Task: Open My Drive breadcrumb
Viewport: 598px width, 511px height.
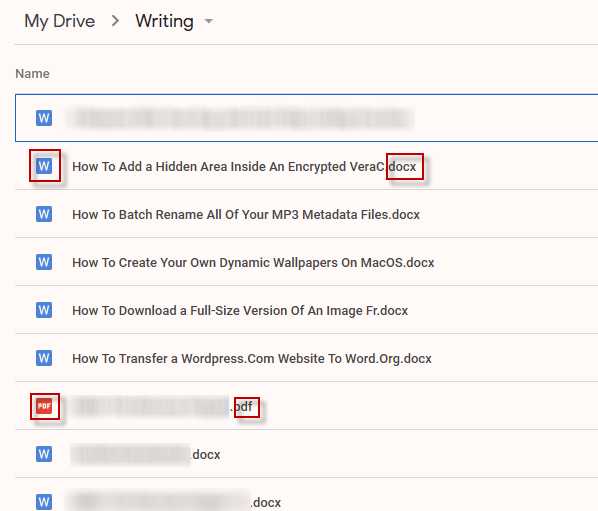Action: point(59,21)
